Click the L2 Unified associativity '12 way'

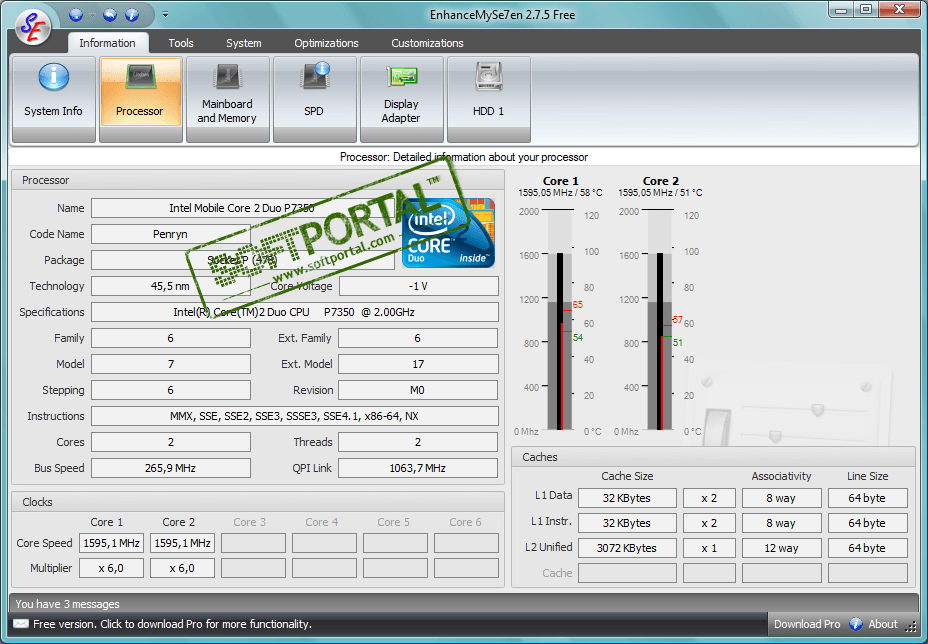click(781, 548)
